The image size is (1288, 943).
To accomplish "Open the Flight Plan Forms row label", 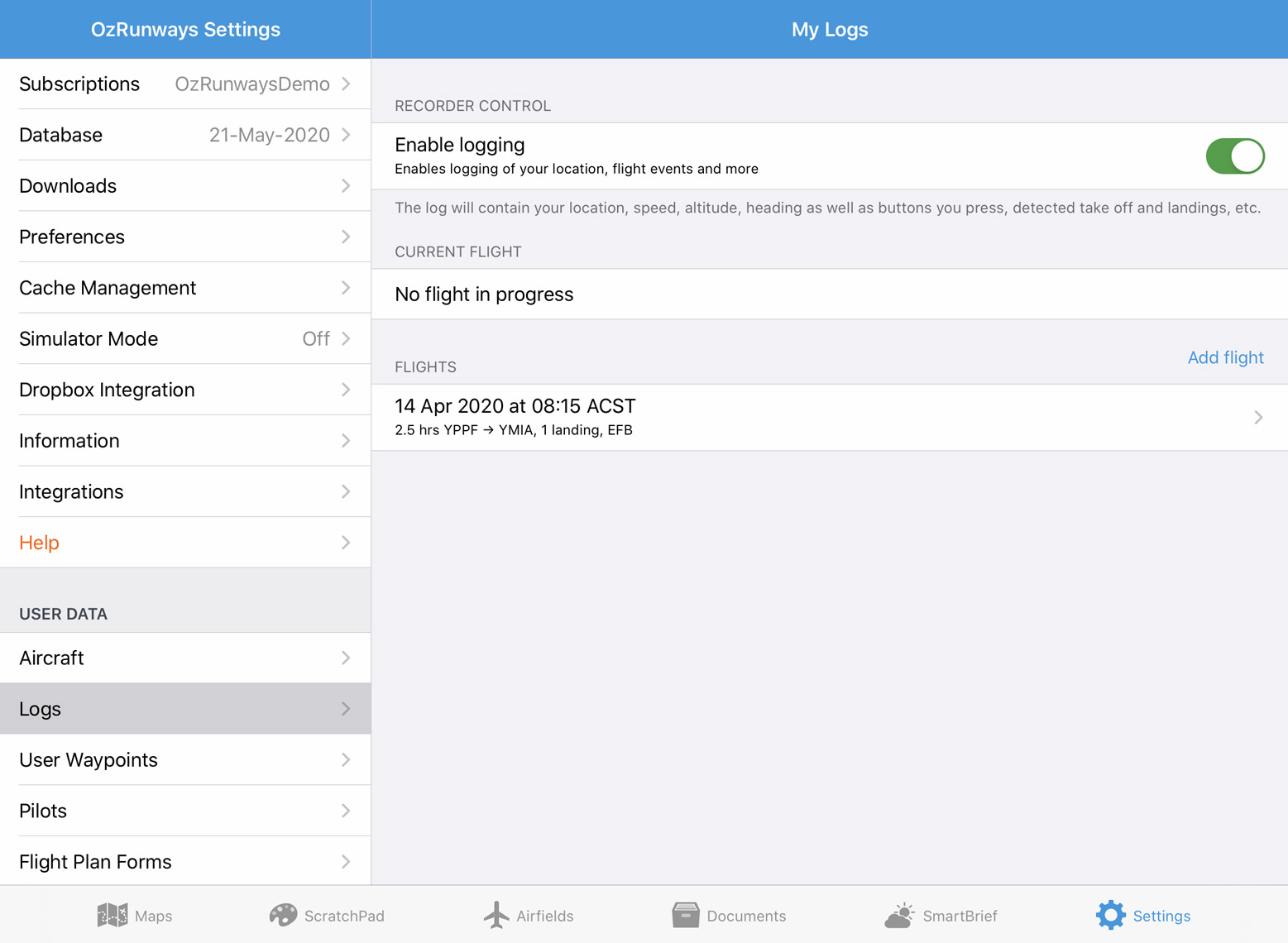I will (x=95, y=862).
